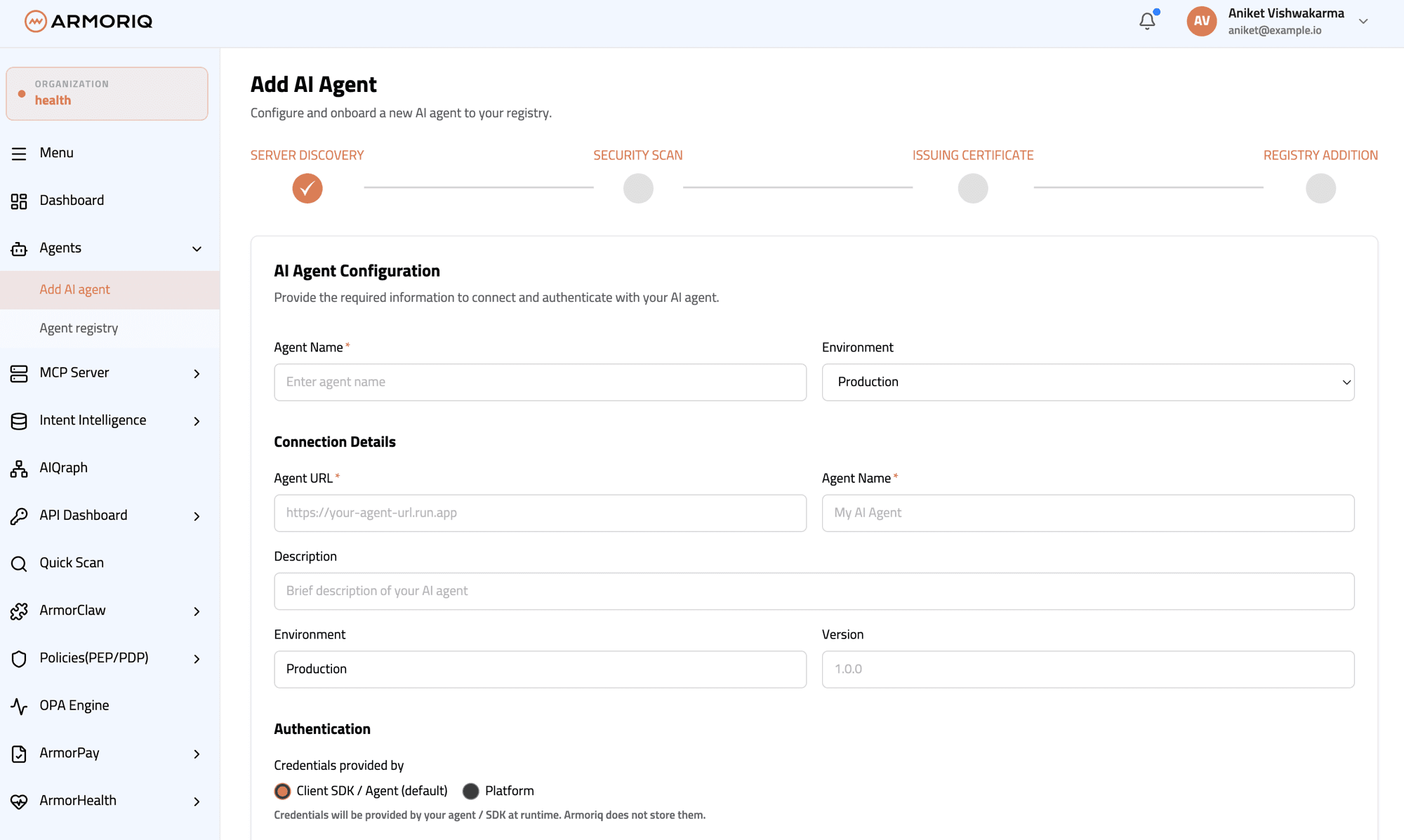
Task: Focus the Version 1.0.0 field
Action: tap(1087, 669)
